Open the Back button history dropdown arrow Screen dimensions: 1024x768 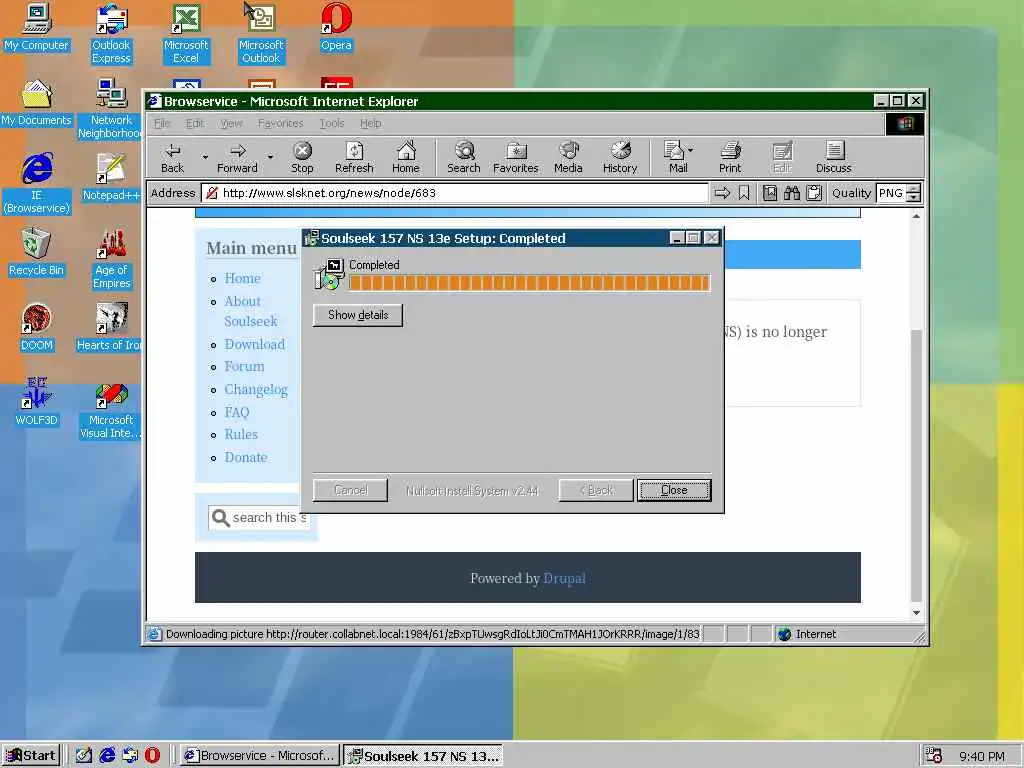(205, 157)
